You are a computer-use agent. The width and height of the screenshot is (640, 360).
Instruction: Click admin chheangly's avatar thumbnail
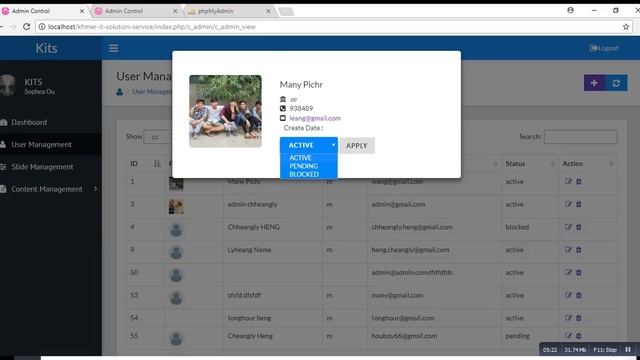tap(176, 207)
